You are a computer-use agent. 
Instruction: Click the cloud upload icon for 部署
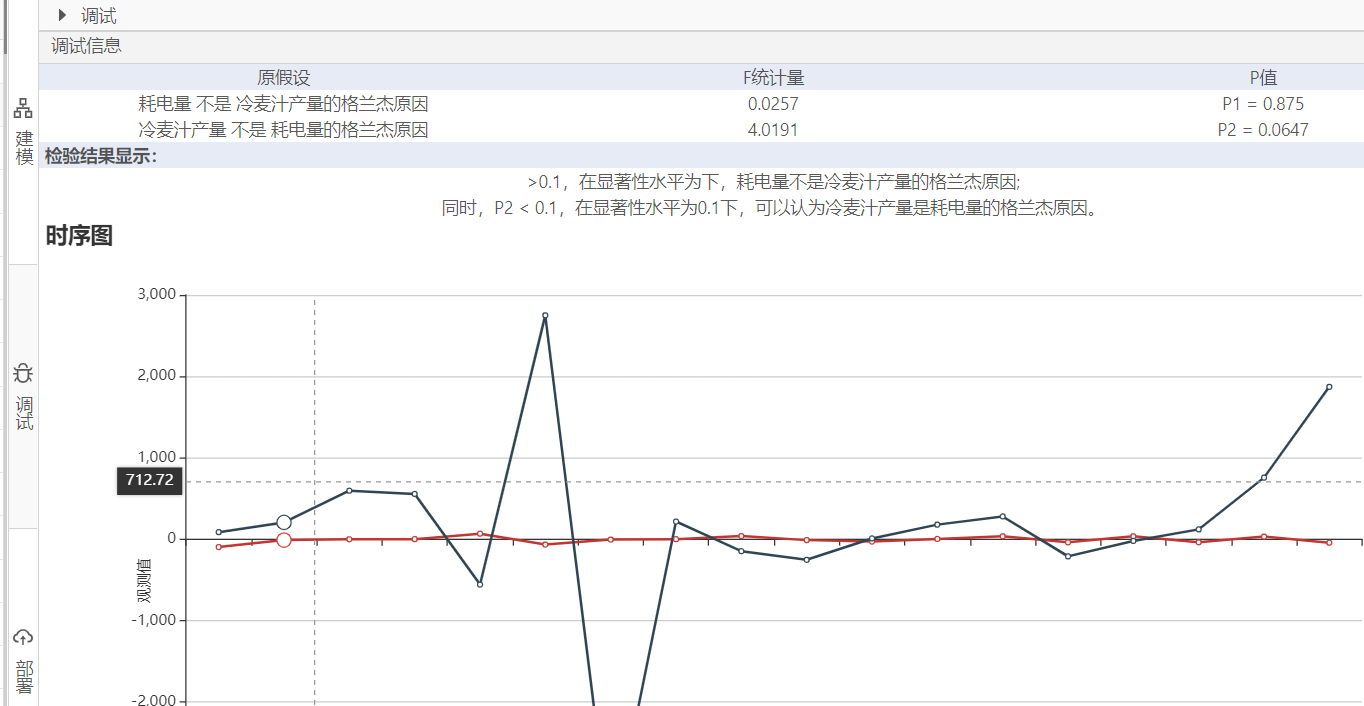[23, 637]
